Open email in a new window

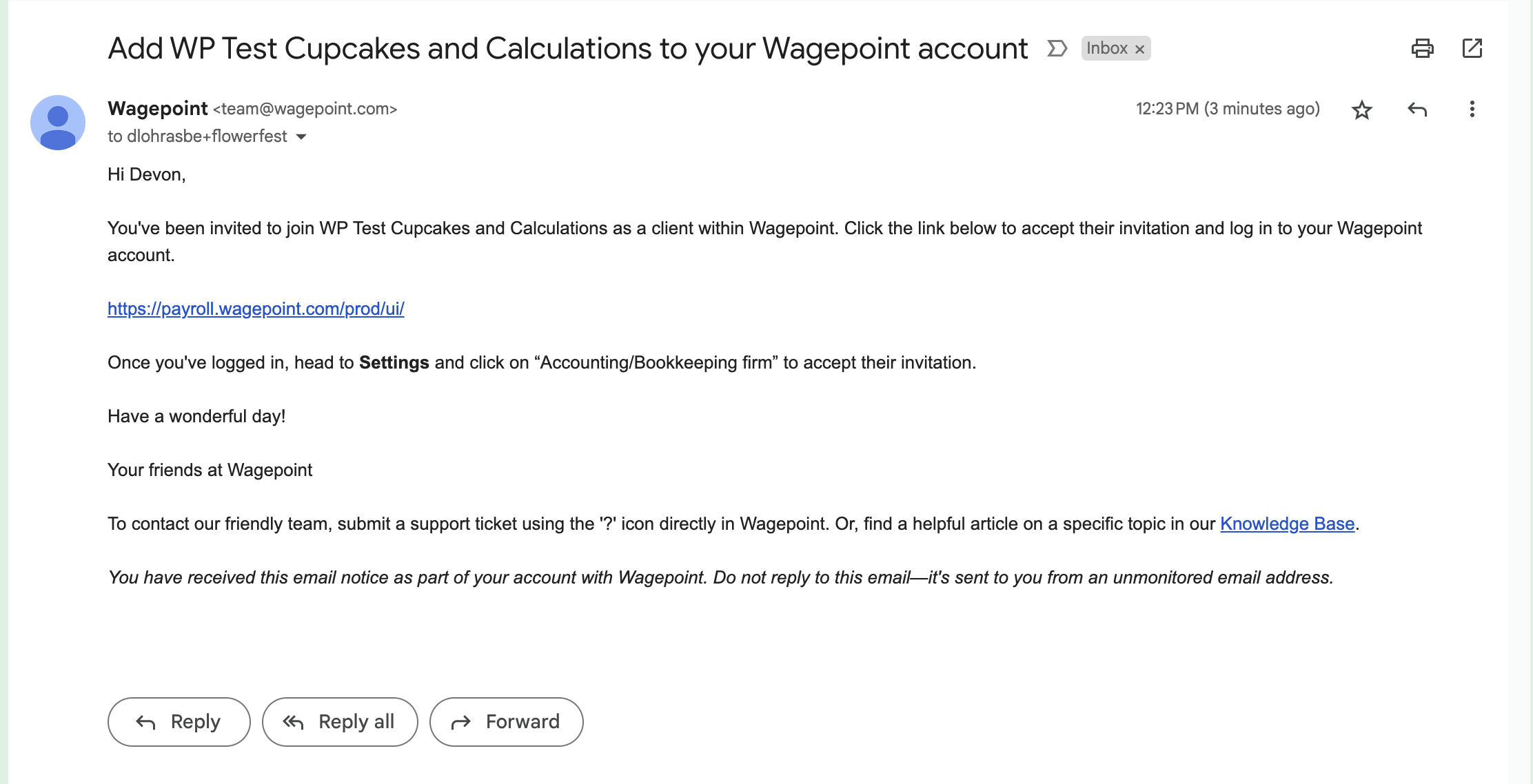point(1472,48)
